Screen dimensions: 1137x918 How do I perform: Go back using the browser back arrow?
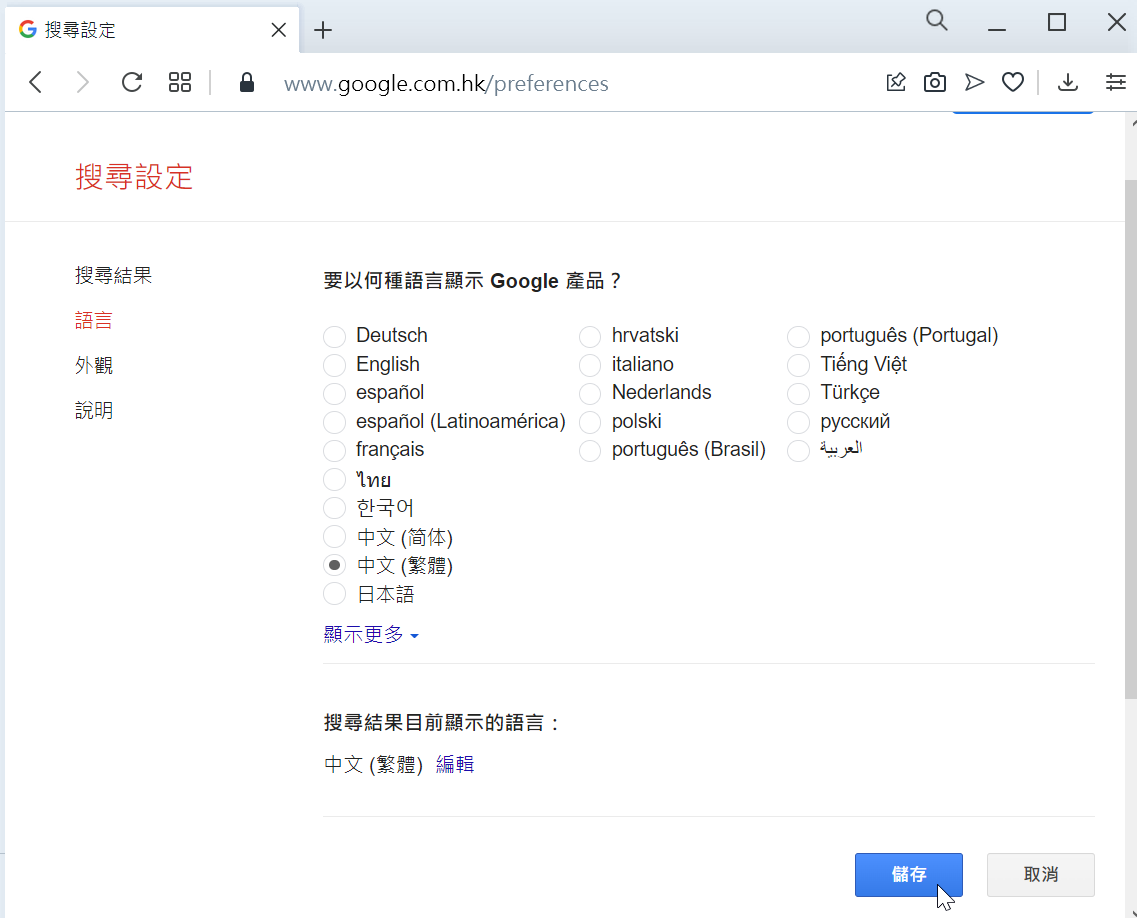(36, 83)
